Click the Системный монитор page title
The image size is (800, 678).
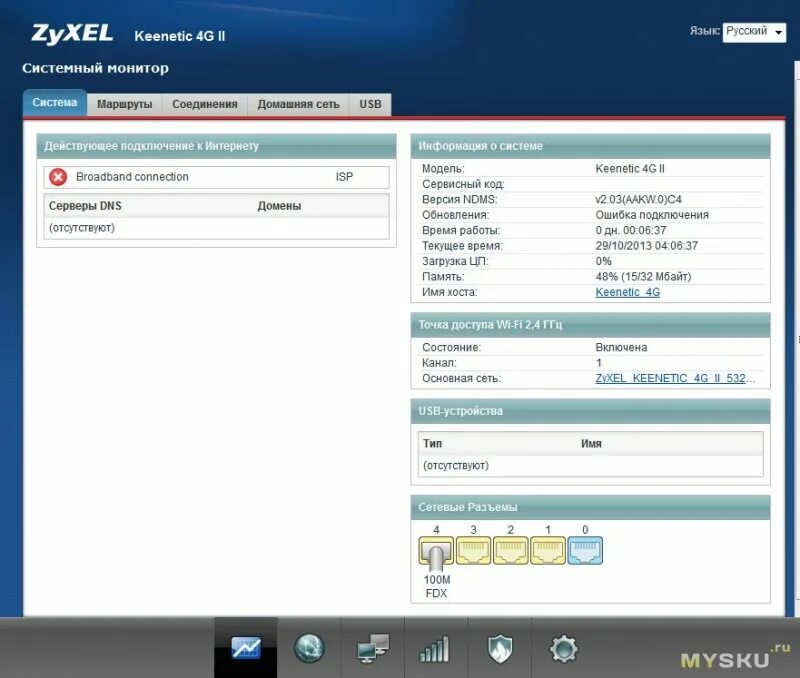pos(95,68)
